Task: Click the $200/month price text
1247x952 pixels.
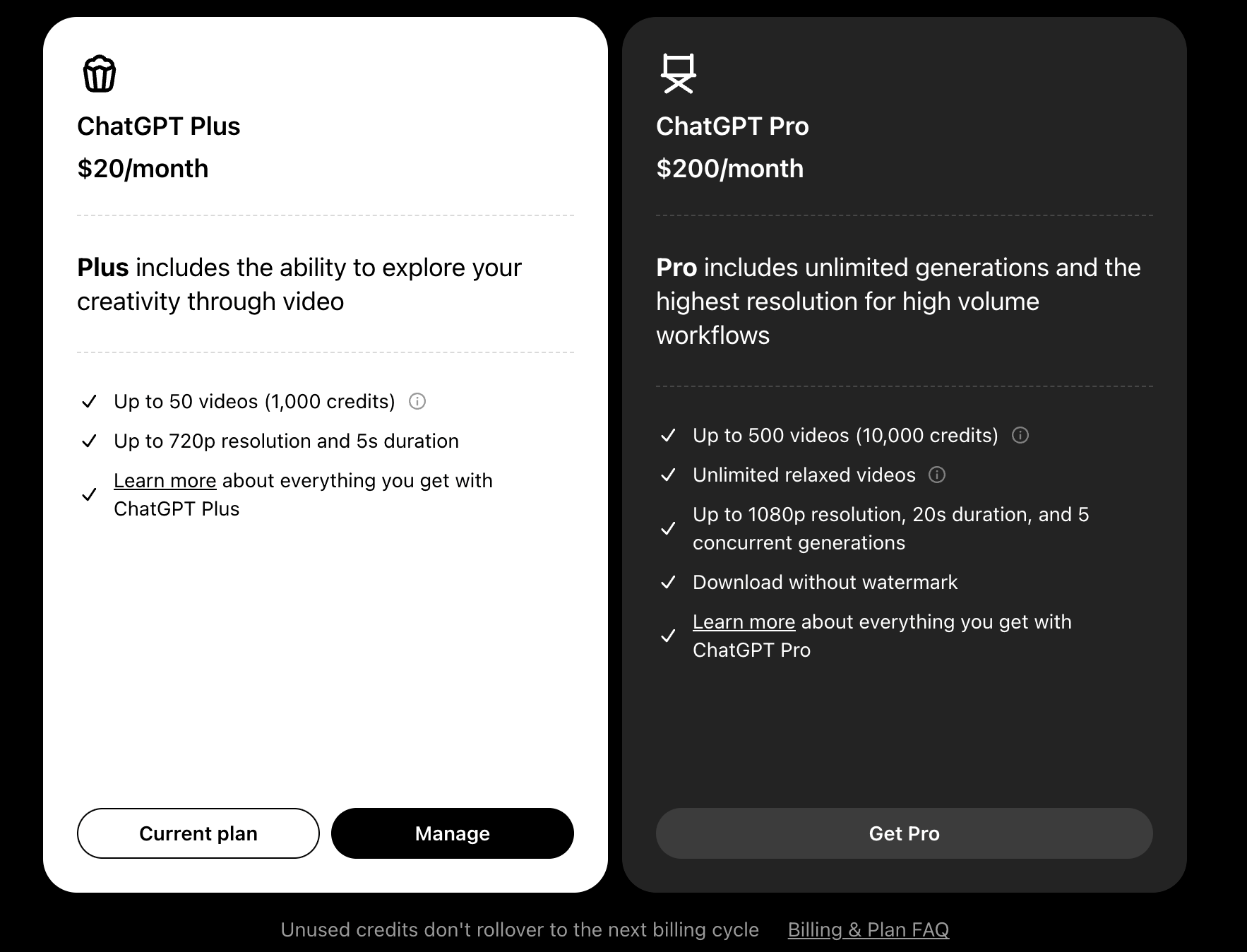Action: coord(730,169)
